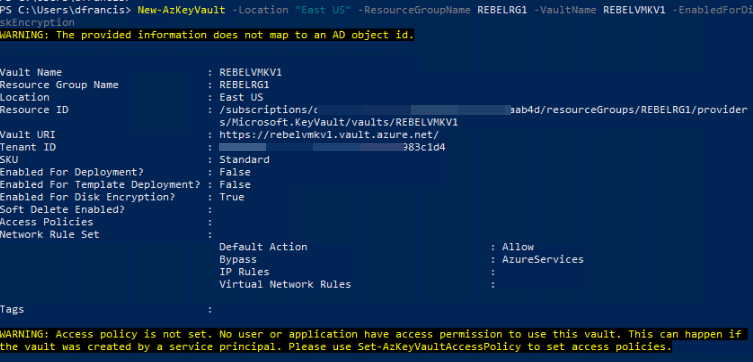Click the Vault Name value REBELVMKV1
Viewport: 753px width, 362px height.
[251, 72]
